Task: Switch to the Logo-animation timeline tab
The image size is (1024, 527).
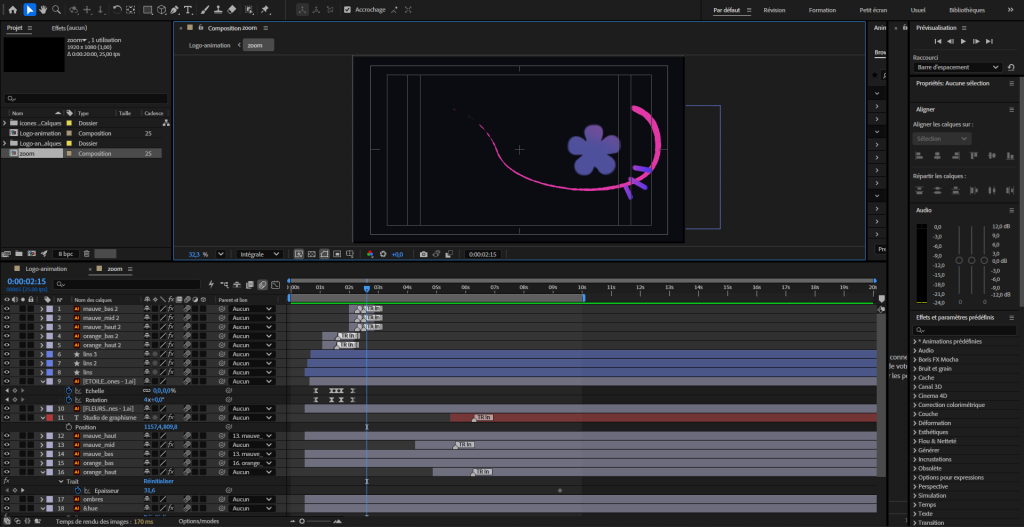Action: coord(46,269)
